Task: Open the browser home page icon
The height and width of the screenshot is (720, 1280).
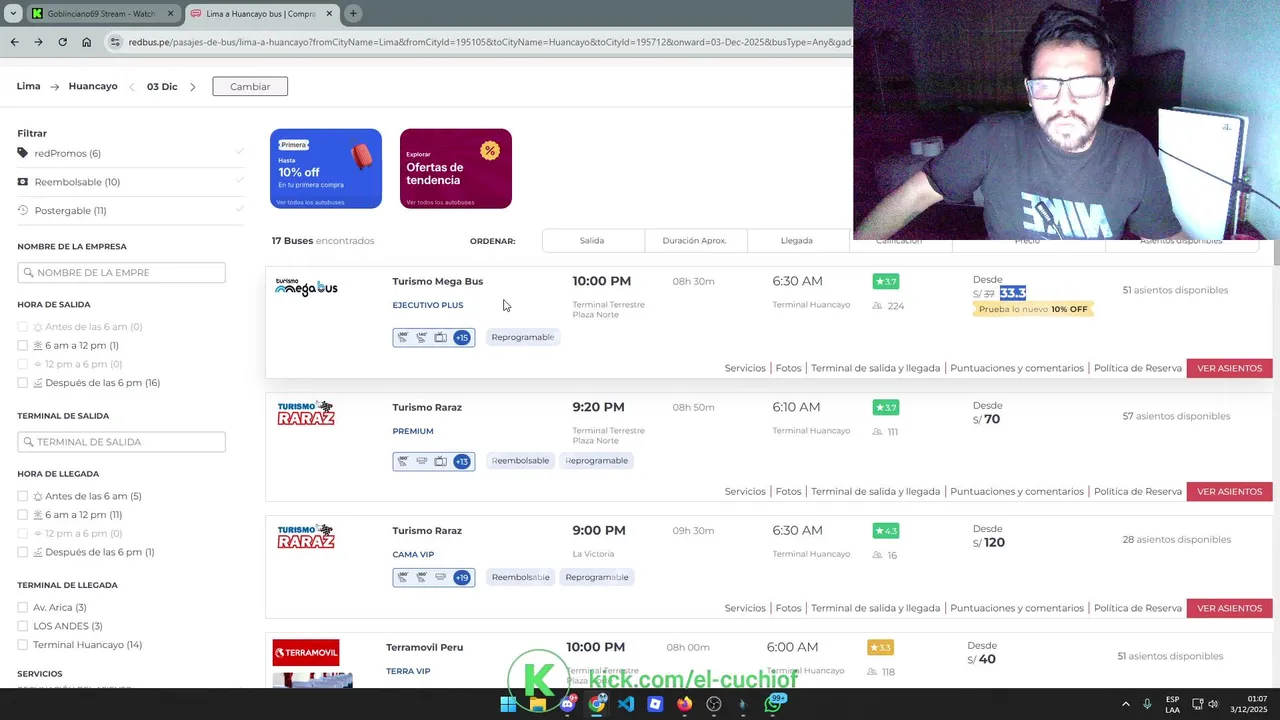Action: click(x=87, y=42)
